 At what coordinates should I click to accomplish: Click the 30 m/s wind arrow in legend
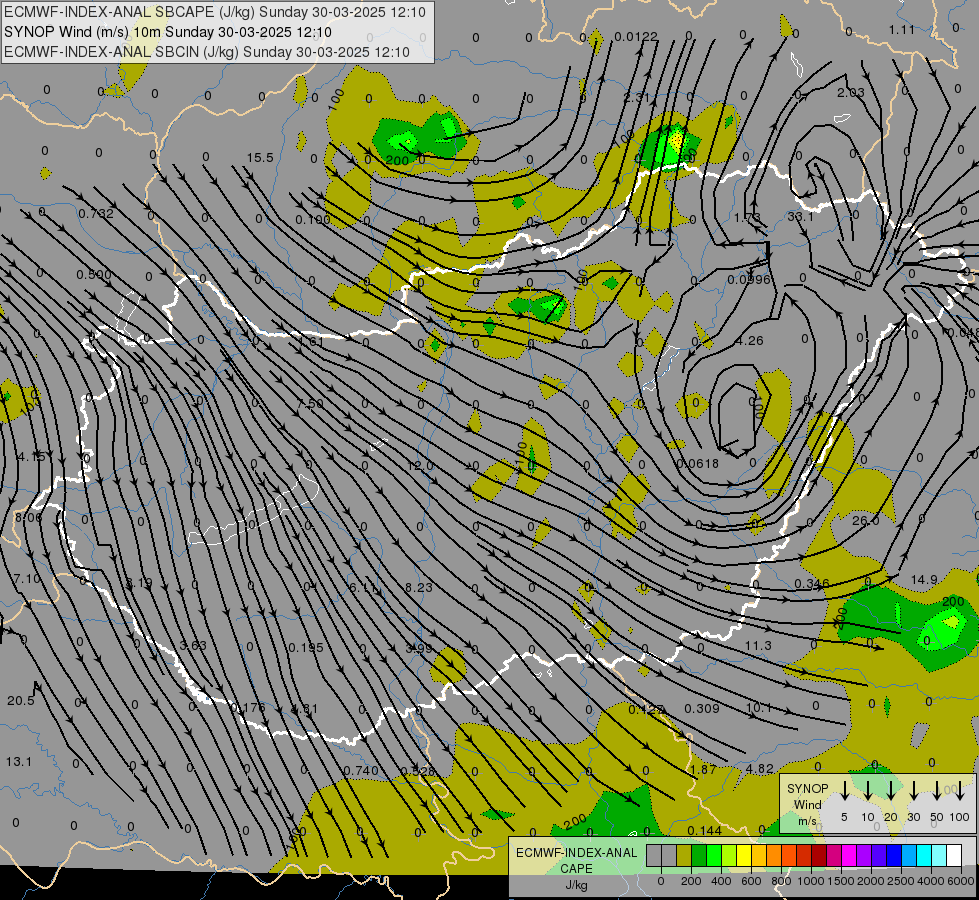coord(914,791)
